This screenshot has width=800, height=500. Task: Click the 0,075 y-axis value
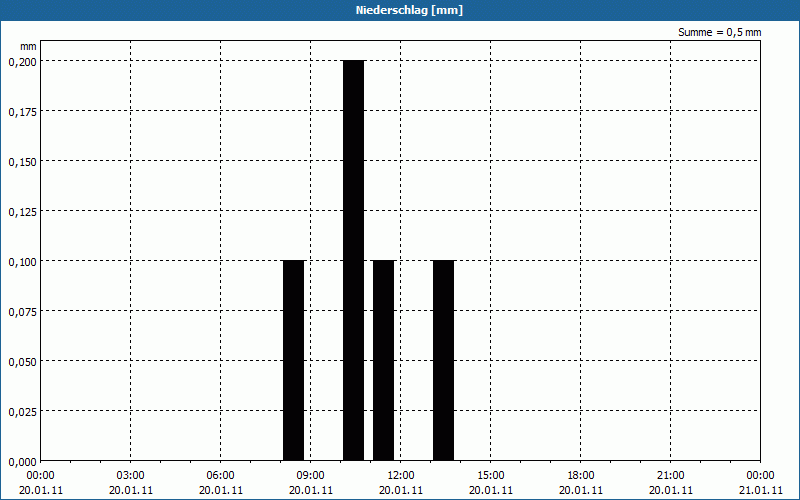[x=22, y=312]
